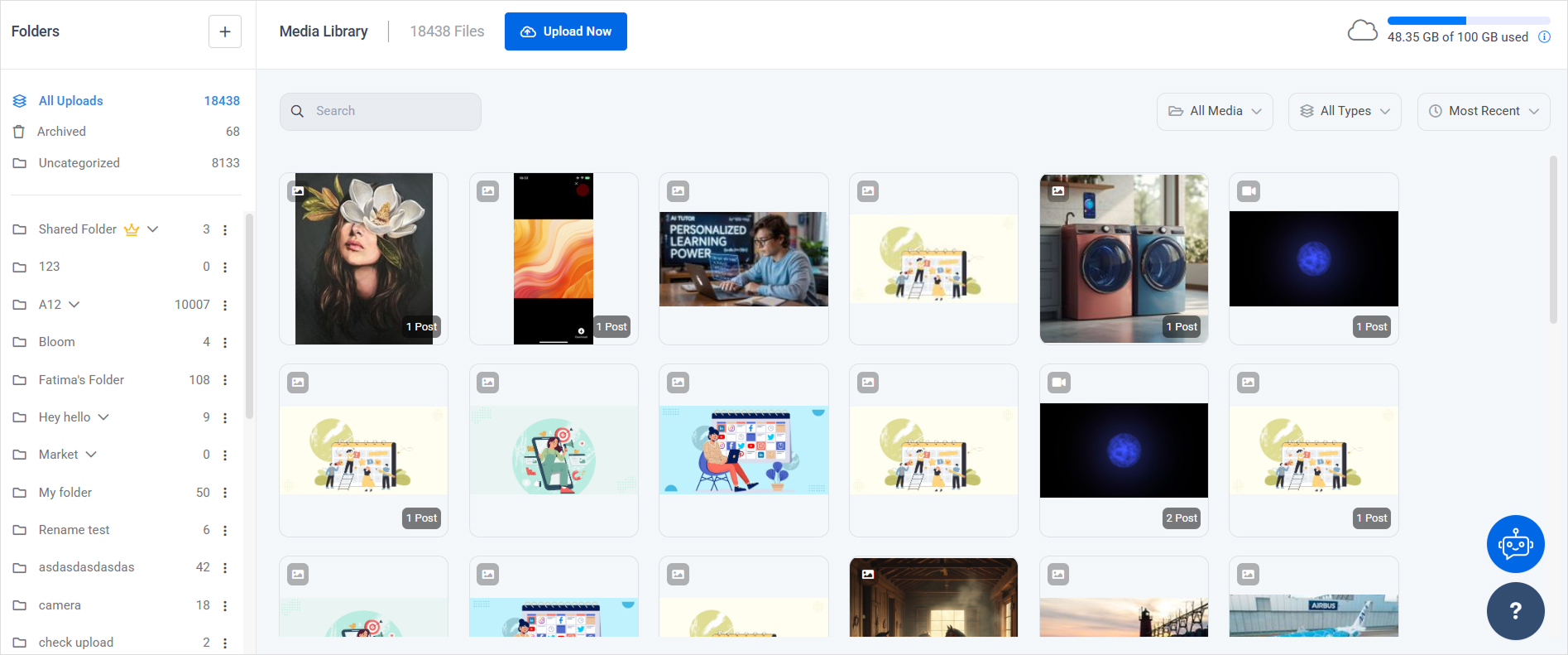Click the 18438 Files count text
Image resolution: width=1568 pixels, height=655 pixels.
pyautogui.click(x=447, y=31)
